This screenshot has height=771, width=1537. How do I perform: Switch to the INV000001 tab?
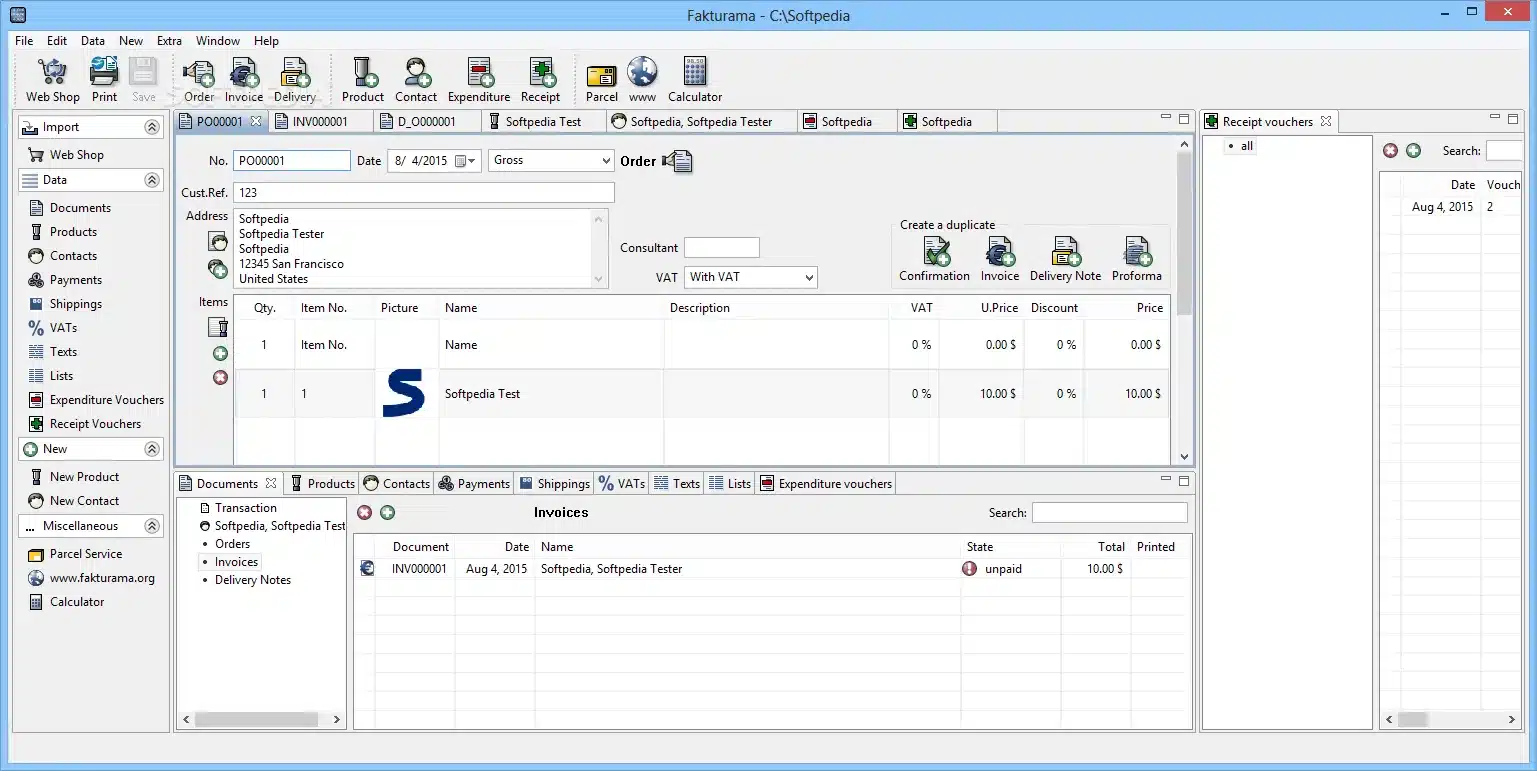(x=320, y=122)
